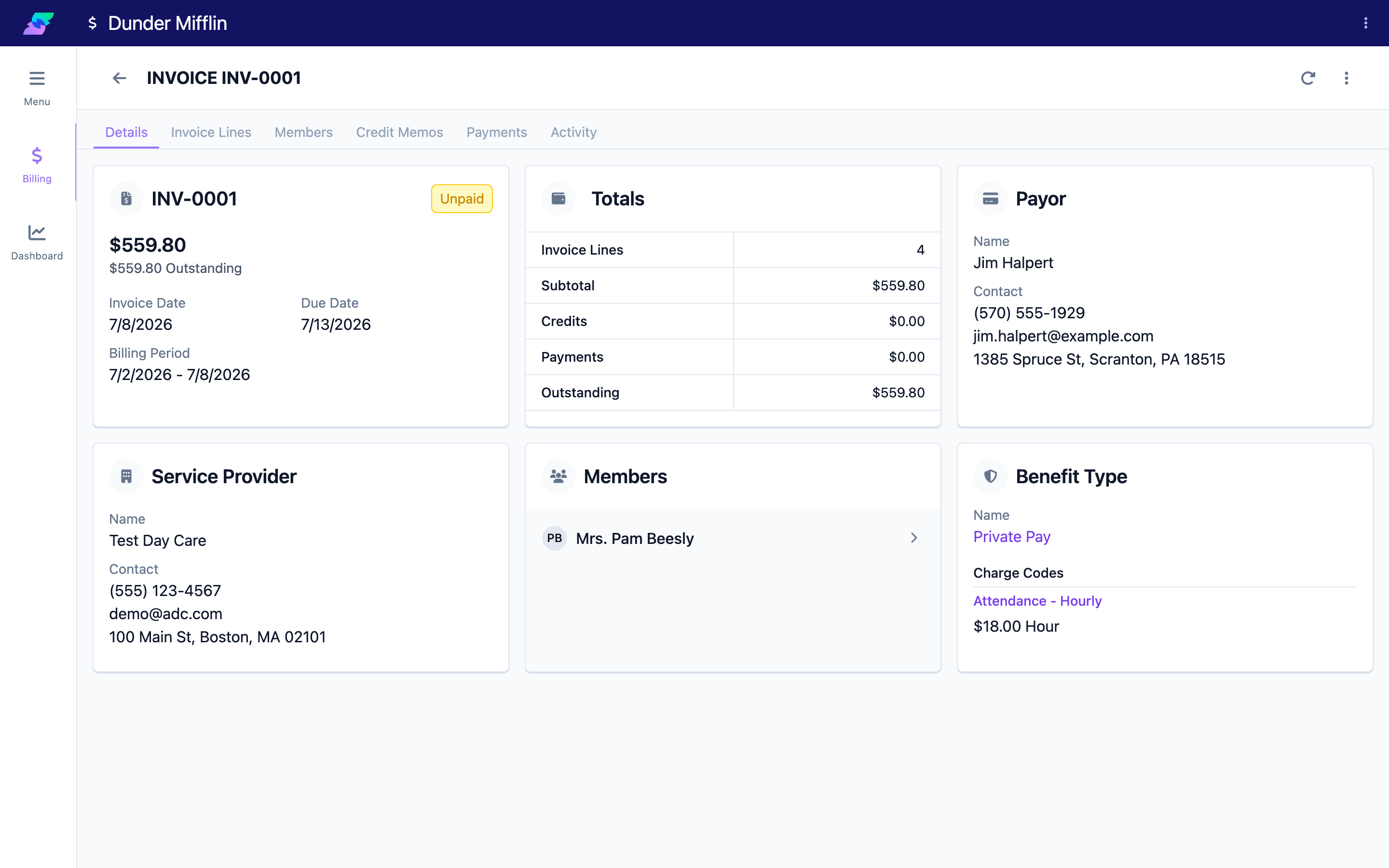
Task: Go to Billing in the sidebar
Action: pyautogui.click(x=37, y=165)
